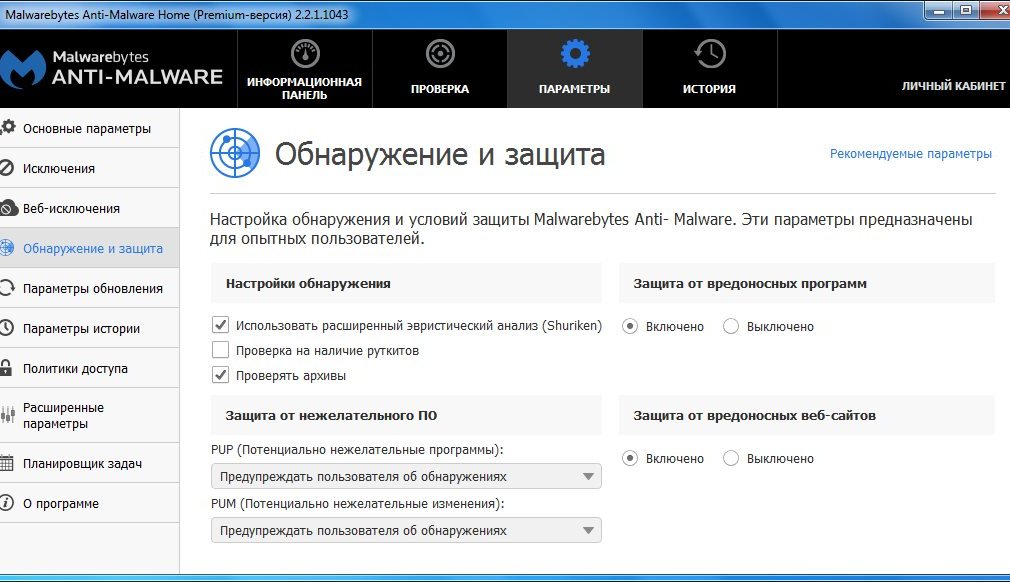Select Включено for malware protection
Image resolution: width=1010 pixels, height=582 pixels.
coord(630,326)
